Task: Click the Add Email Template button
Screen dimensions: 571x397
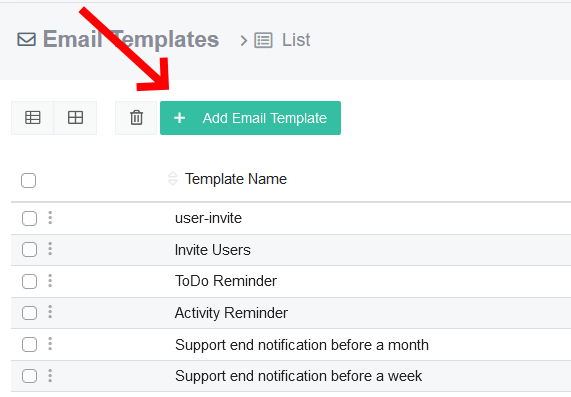Action: click(x=251, y=118)
